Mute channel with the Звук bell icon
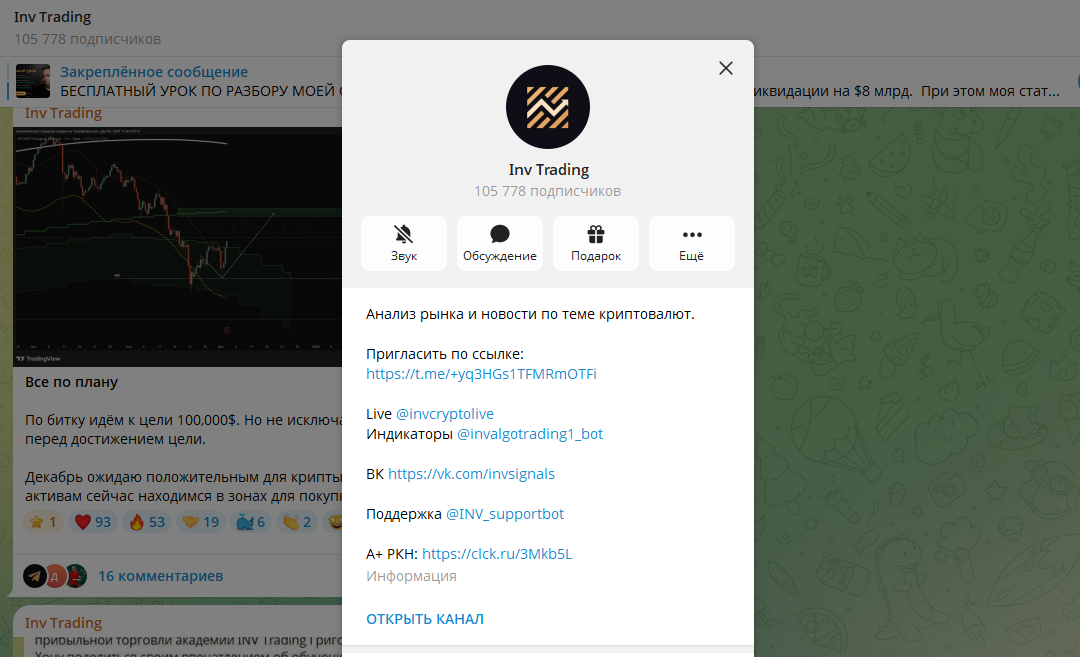 click(404, 243)
